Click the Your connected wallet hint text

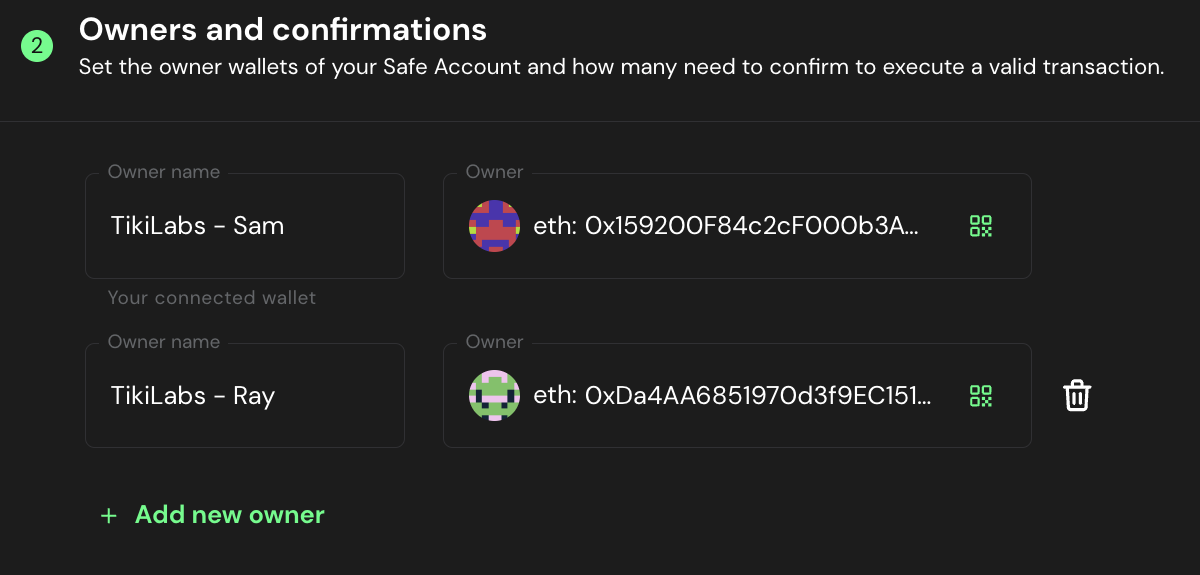[211, 298]
